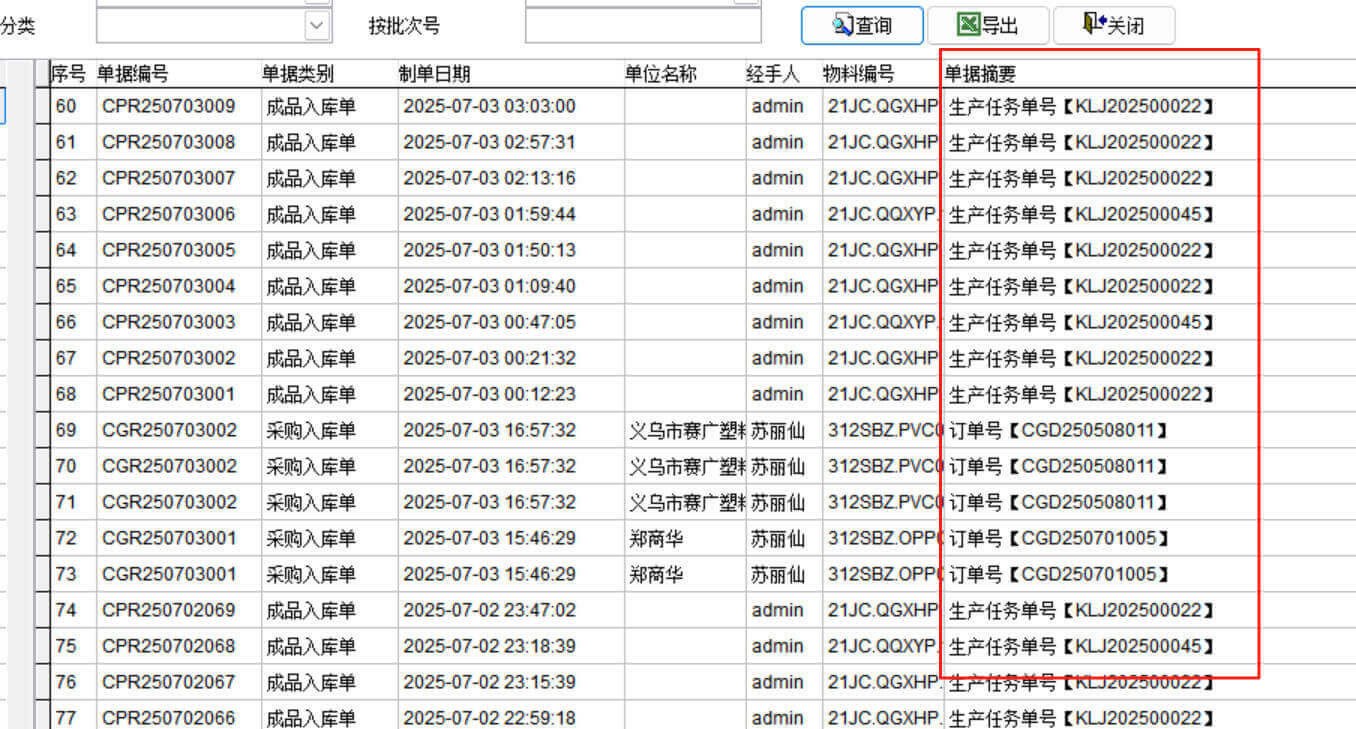This screenshot has height=729, width=1356.
Task: Select document number CPR250703009 cell
Action: pyautogui.click(x=169, y=106)
